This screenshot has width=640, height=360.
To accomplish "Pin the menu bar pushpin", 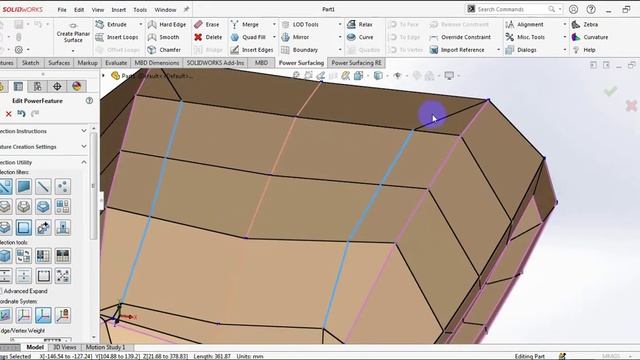I will pos(186,9).
